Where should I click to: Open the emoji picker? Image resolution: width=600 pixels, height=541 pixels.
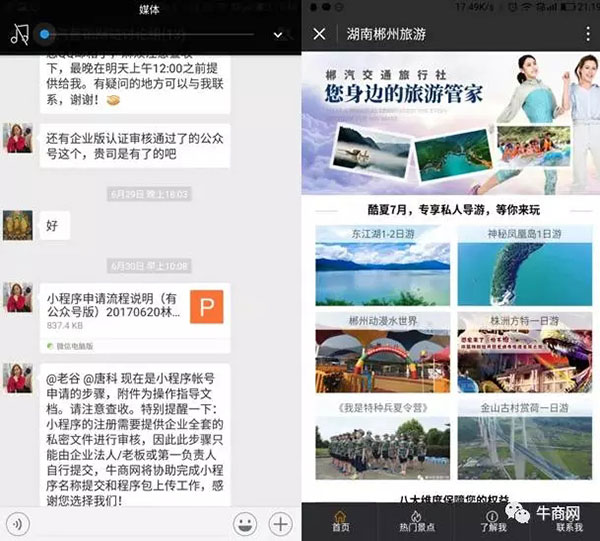point(245,524)
